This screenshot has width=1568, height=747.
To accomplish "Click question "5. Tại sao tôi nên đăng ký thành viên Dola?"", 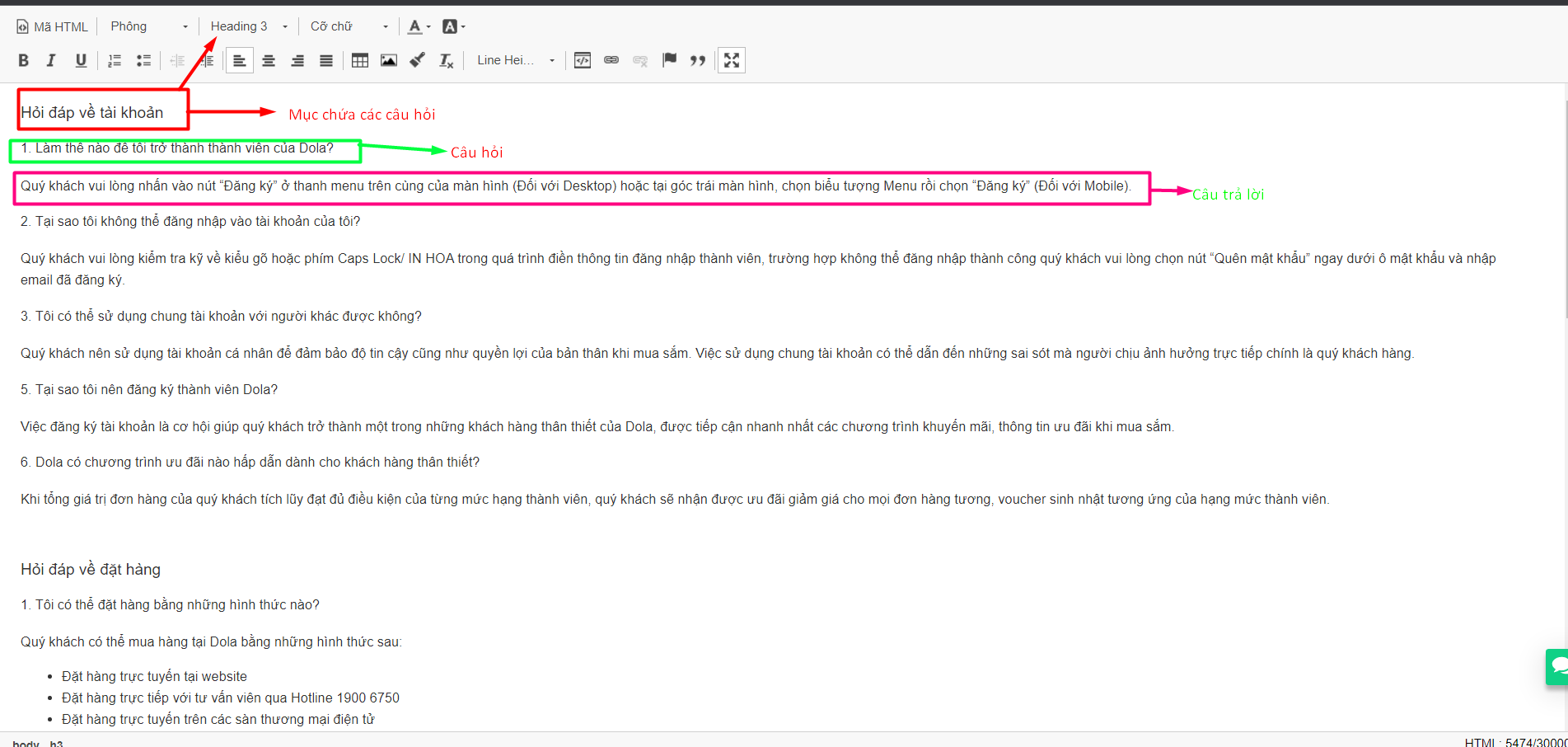I will point(149,390).
